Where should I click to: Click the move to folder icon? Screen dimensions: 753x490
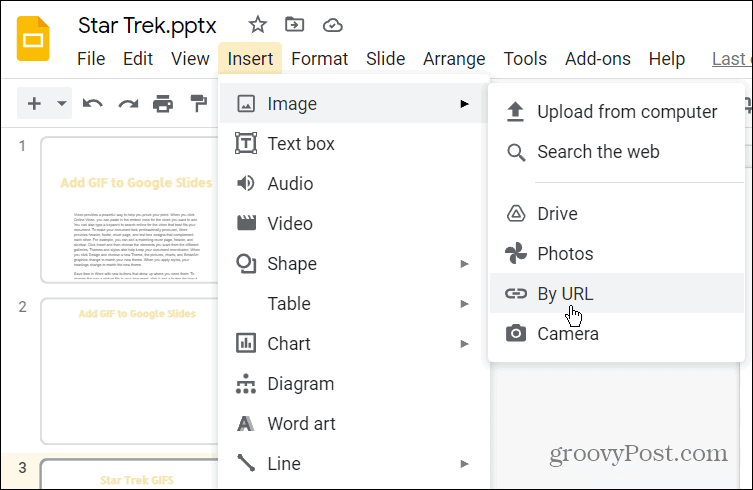[294, 24]
